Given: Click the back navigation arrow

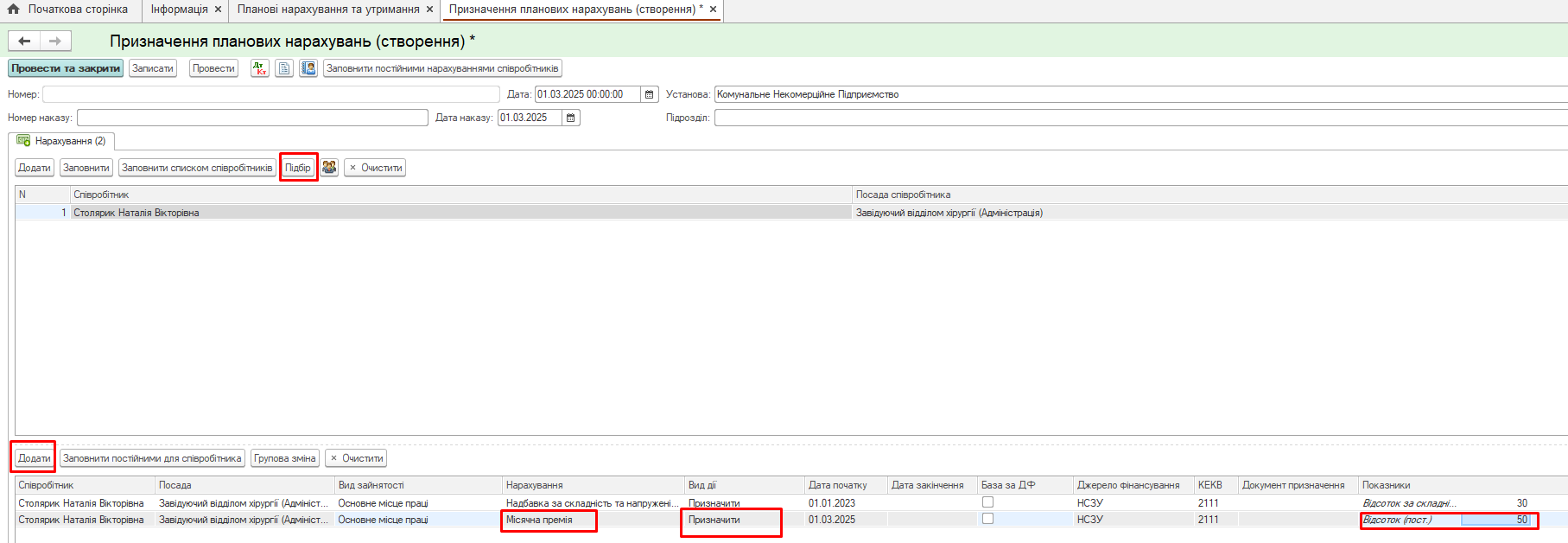Looking at the screenshot, I should pyautogui.click(x=24, y=41).
